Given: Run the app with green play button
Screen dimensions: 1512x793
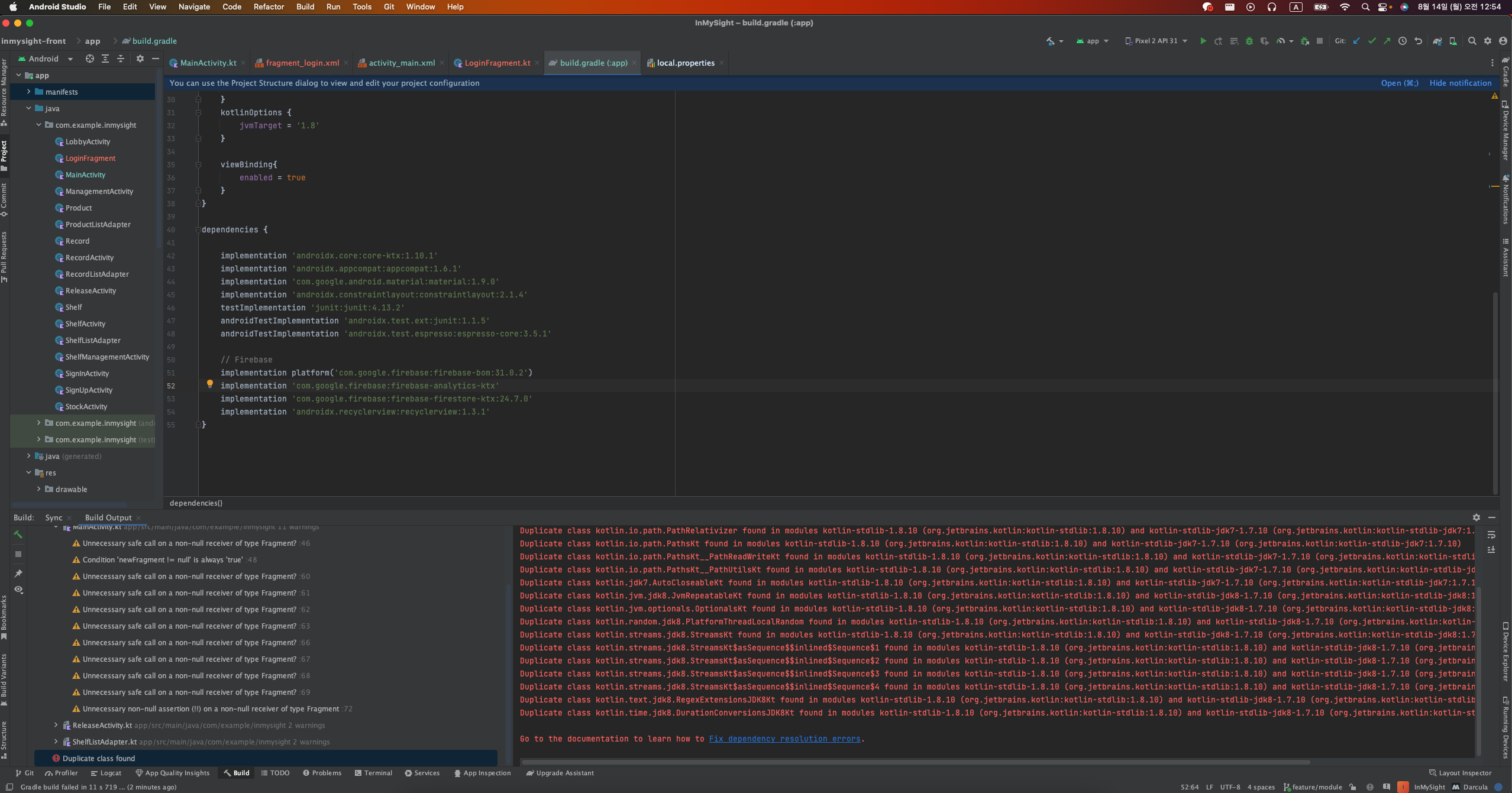Looking at the screenshot, I should tap(1203, 41).
